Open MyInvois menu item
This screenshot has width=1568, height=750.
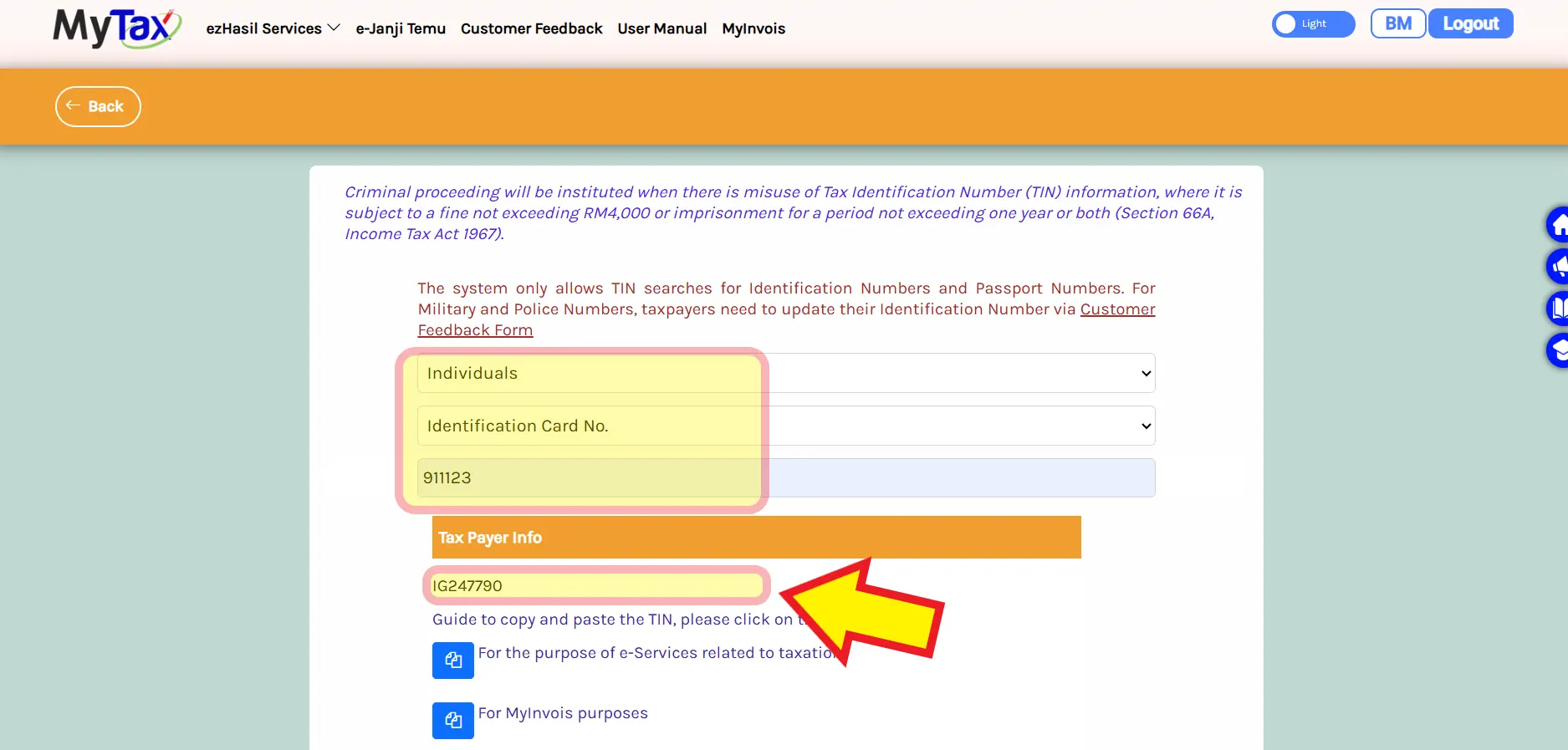pos(753,28)
